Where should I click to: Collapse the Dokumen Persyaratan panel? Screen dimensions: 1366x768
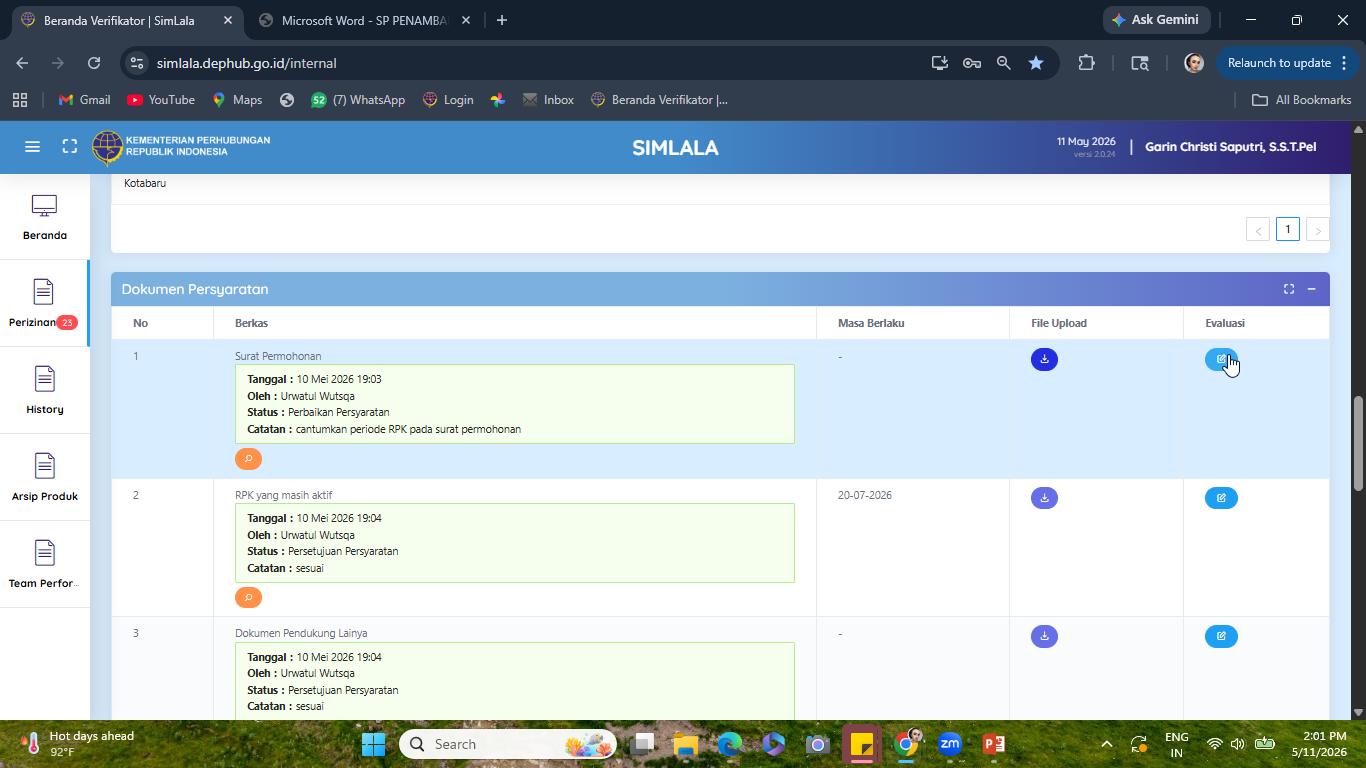point(1311,289)
